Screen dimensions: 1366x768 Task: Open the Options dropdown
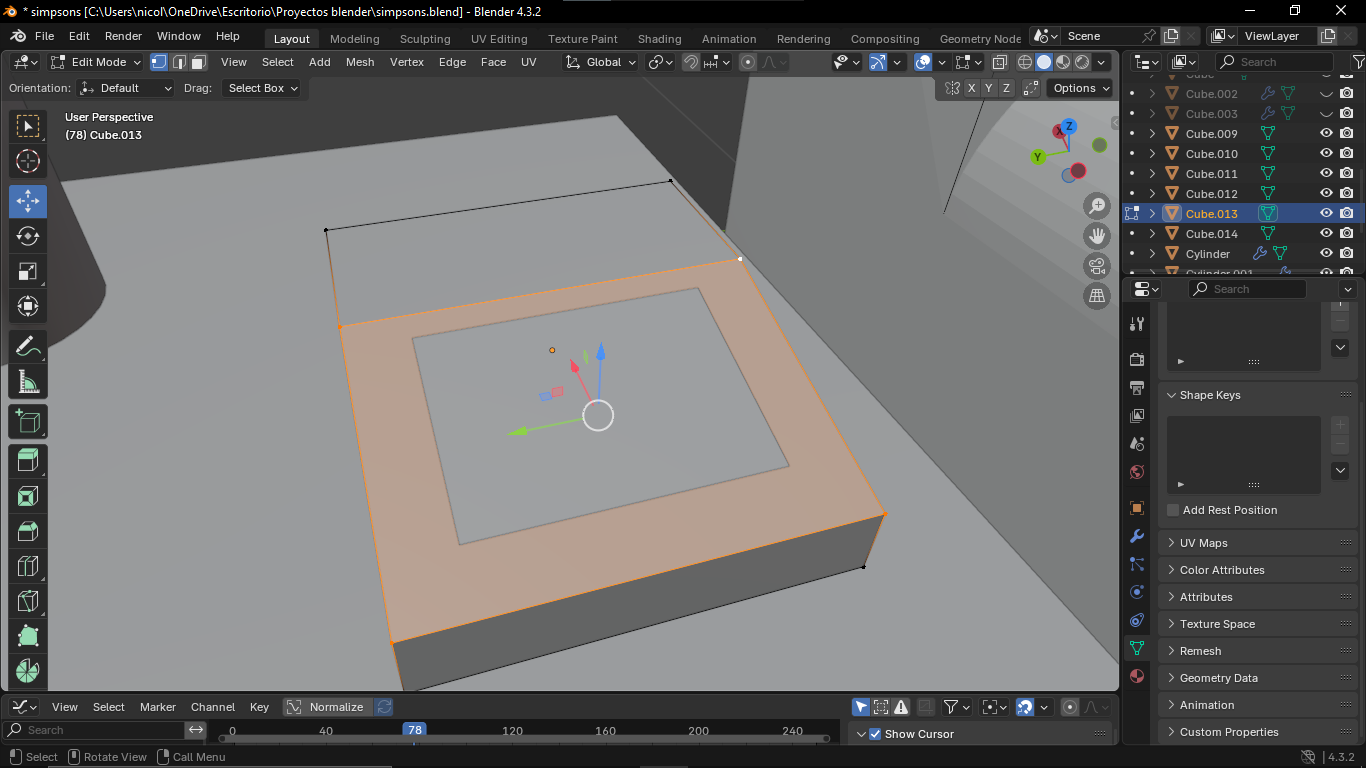coord(1081,88)
